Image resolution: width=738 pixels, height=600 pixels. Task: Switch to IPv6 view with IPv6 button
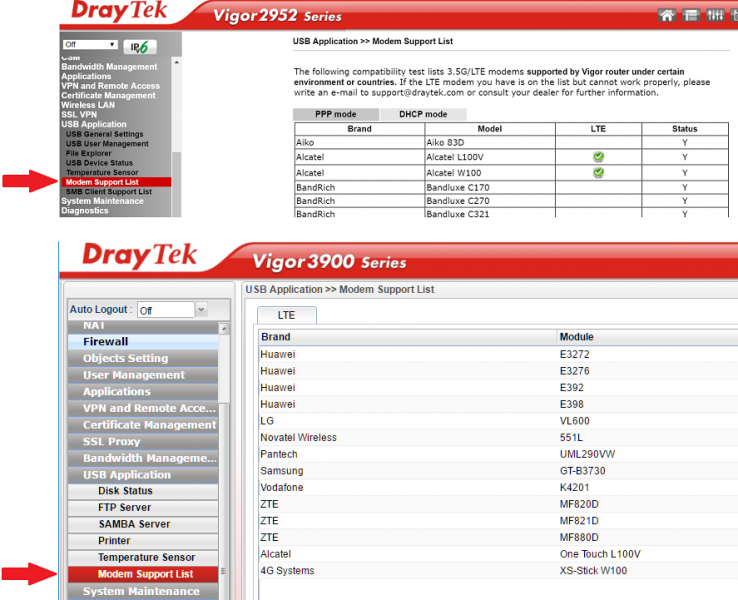tap(140, 47)
